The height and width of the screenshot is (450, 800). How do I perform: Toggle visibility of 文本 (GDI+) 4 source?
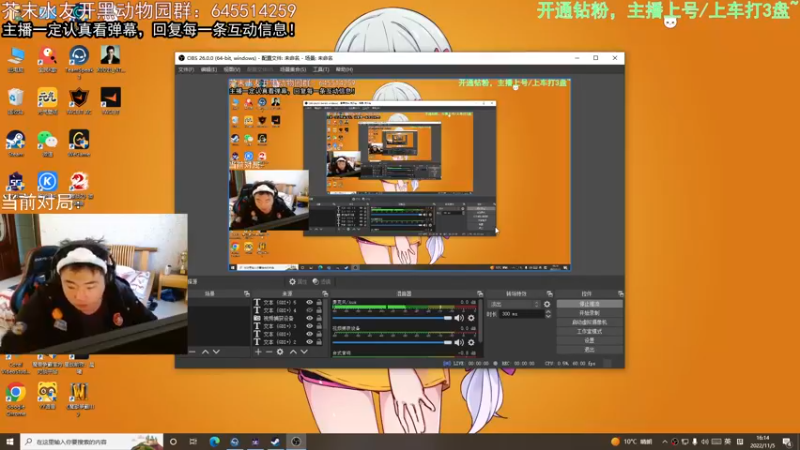click(309, 310)
